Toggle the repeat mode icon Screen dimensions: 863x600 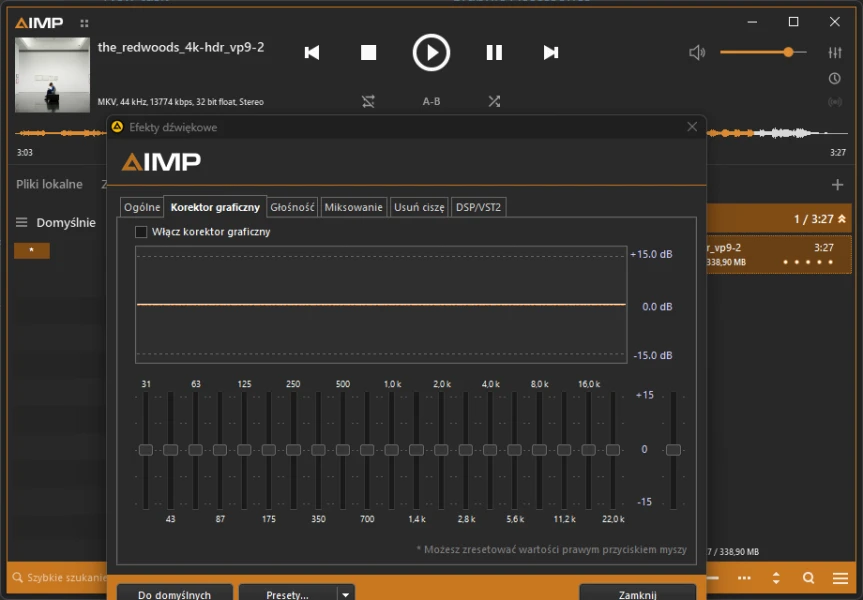click(x=368, y=101)
